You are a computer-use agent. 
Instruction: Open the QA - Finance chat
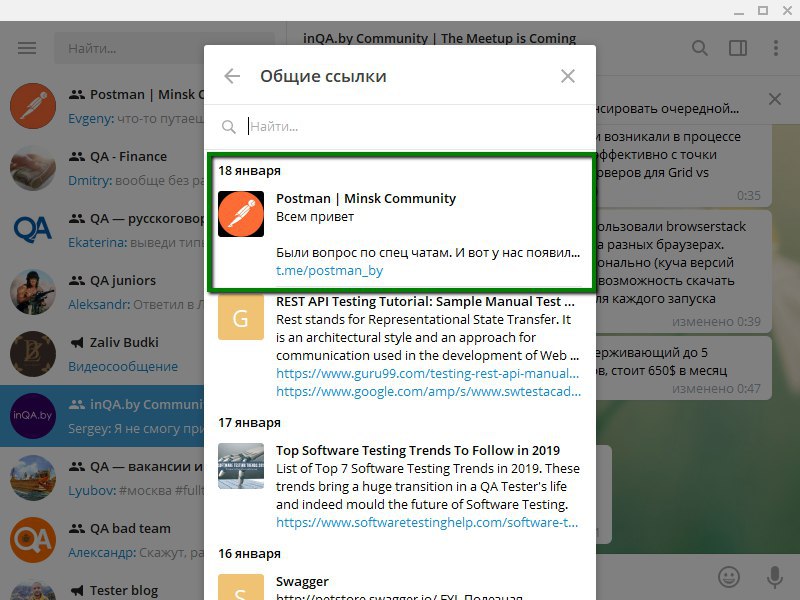[x=102, y=168]
